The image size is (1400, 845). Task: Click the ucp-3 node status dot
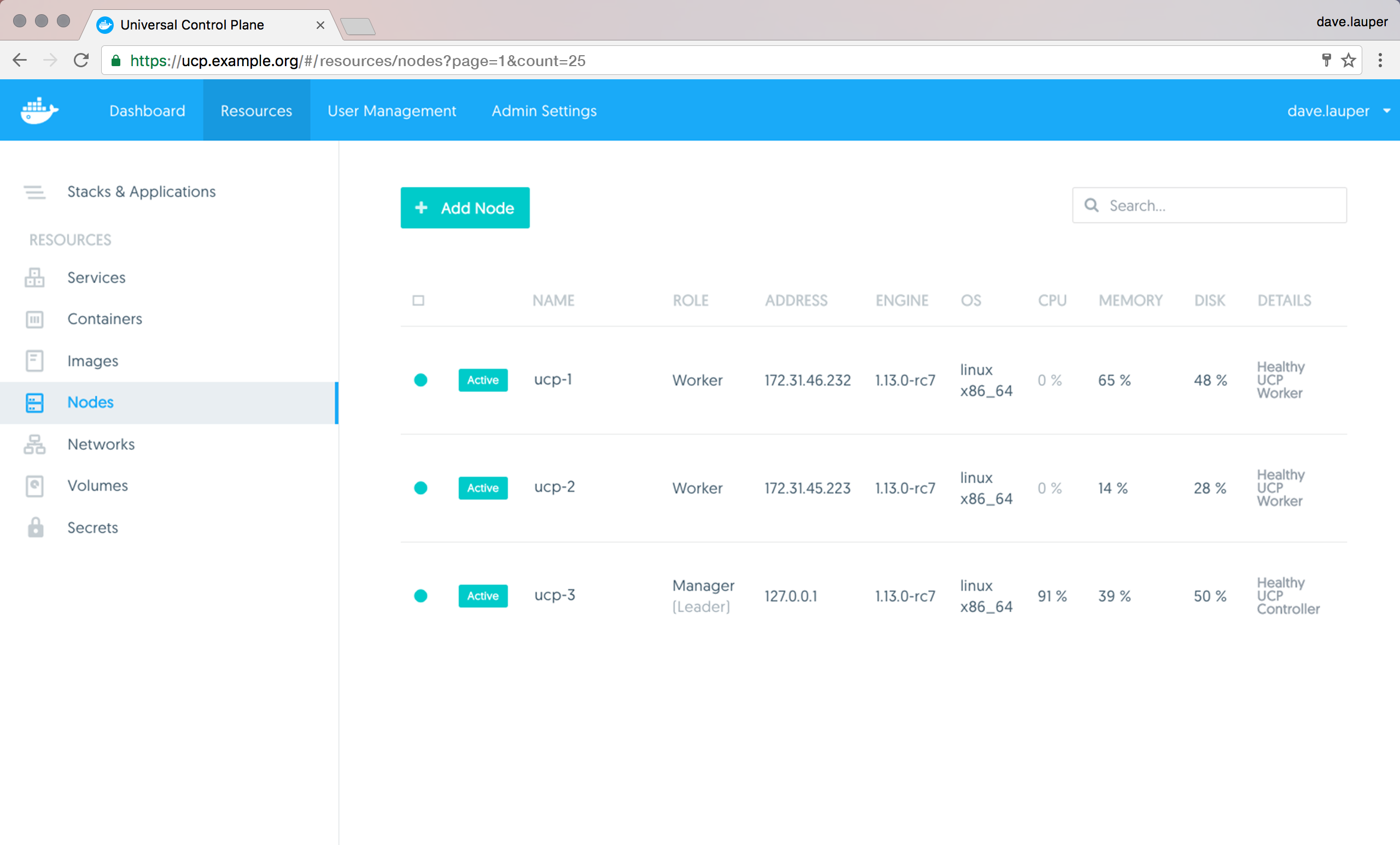421,596
